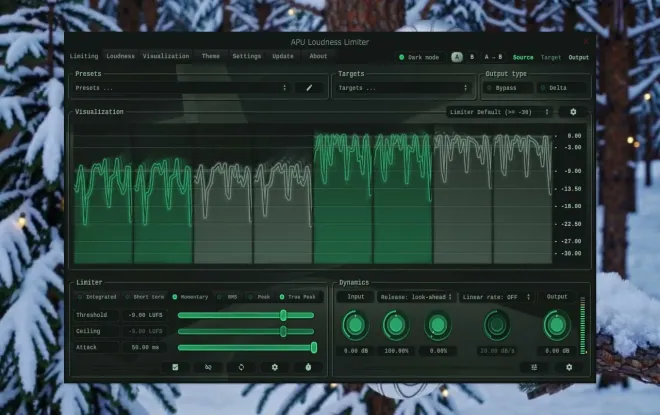Click the 0.00% value field

(x=438, y=351)
